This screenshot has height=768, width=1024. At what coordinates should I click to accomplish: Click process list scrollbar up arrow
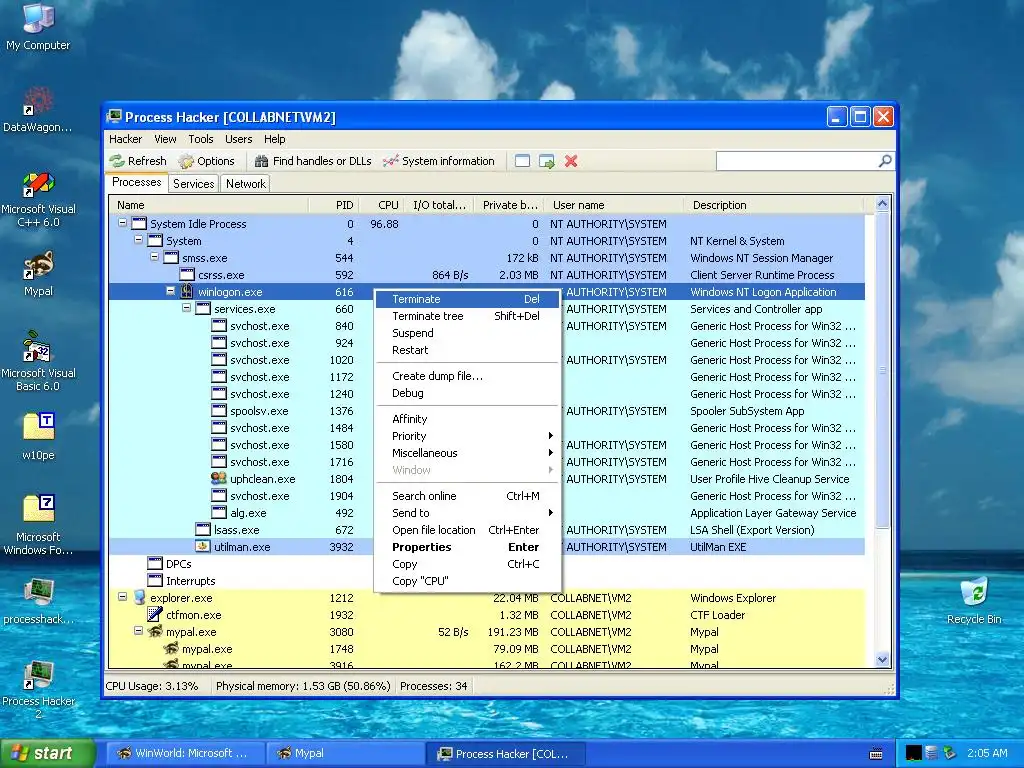coord(882,204)
